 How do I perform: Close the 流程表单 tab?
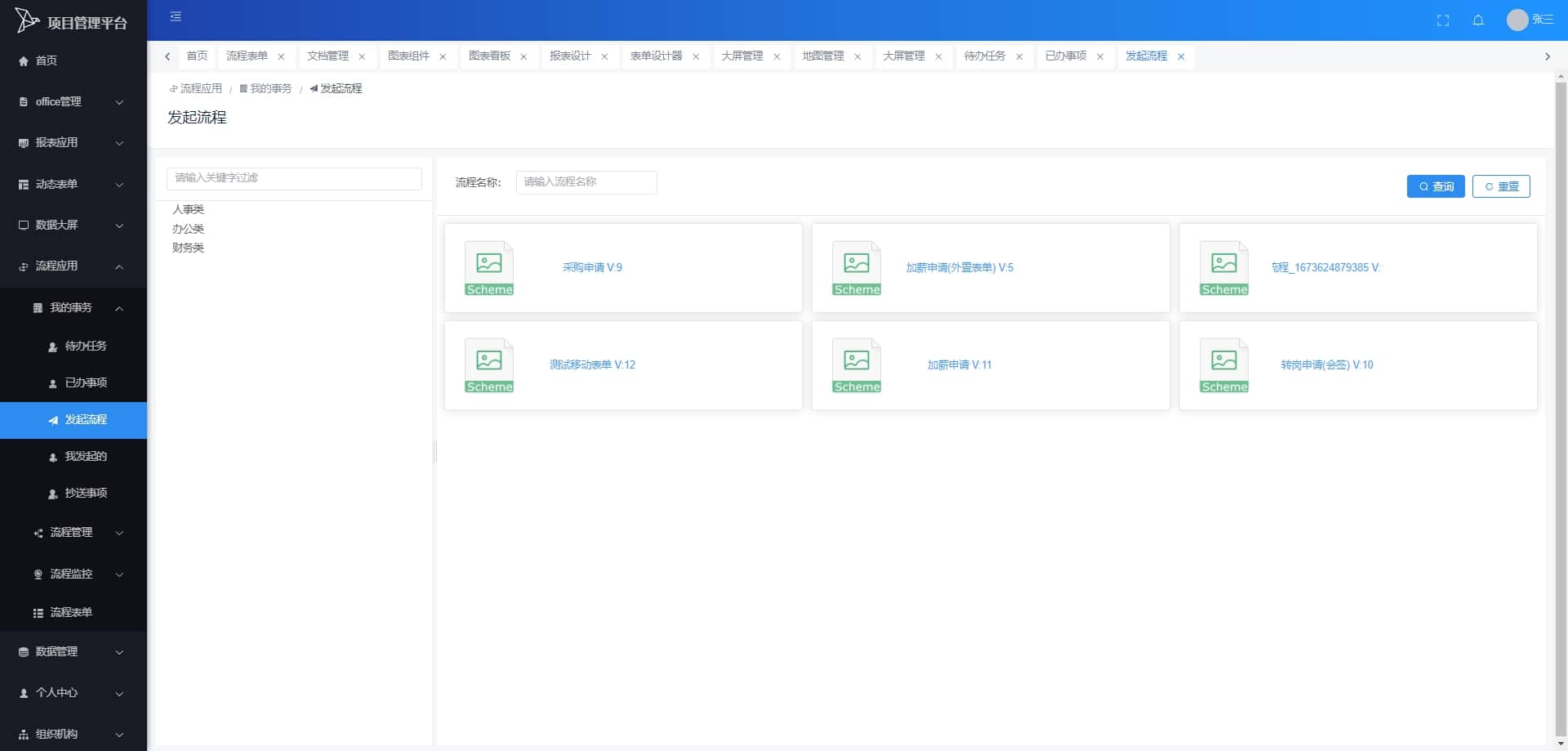pos(281,56)
